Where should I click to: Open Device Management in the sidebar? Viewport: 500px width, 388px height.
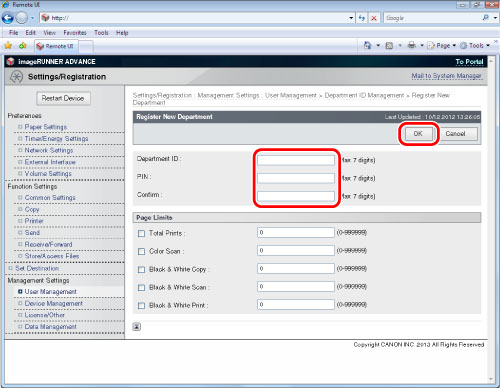(x=54, y=303)
